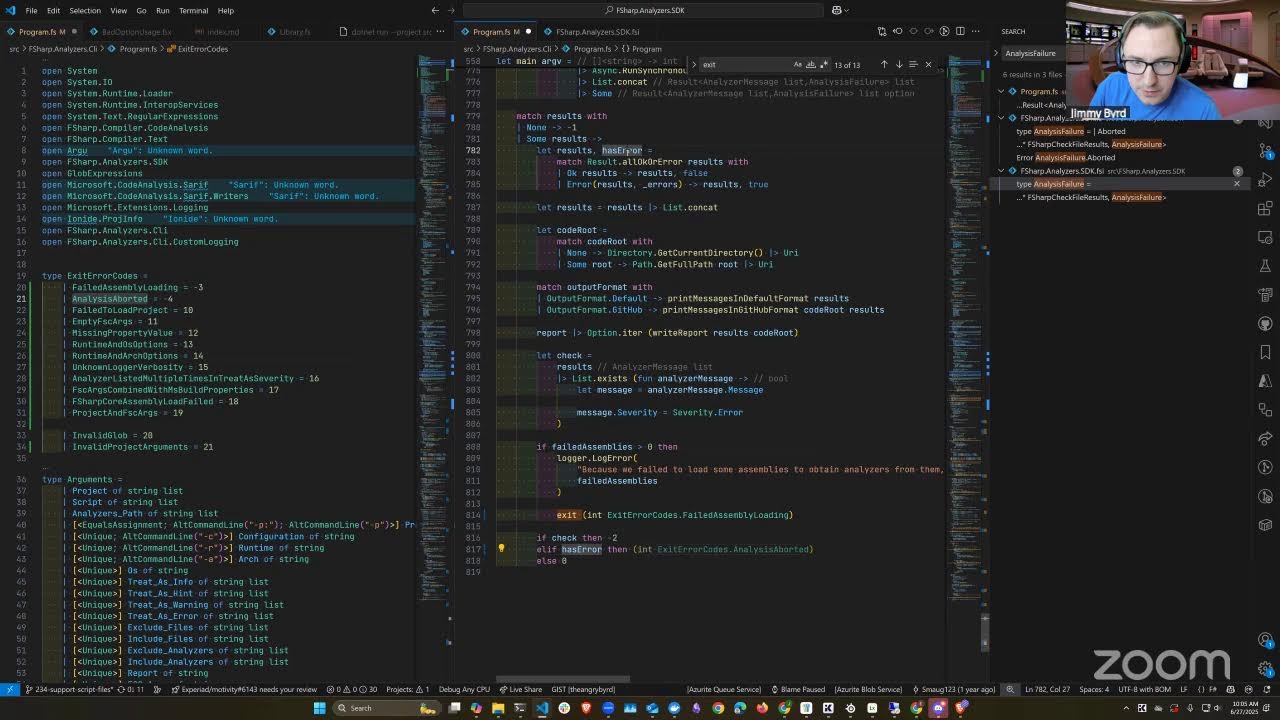Click 'Debug Any CPU' in status bar

point(464,689)
